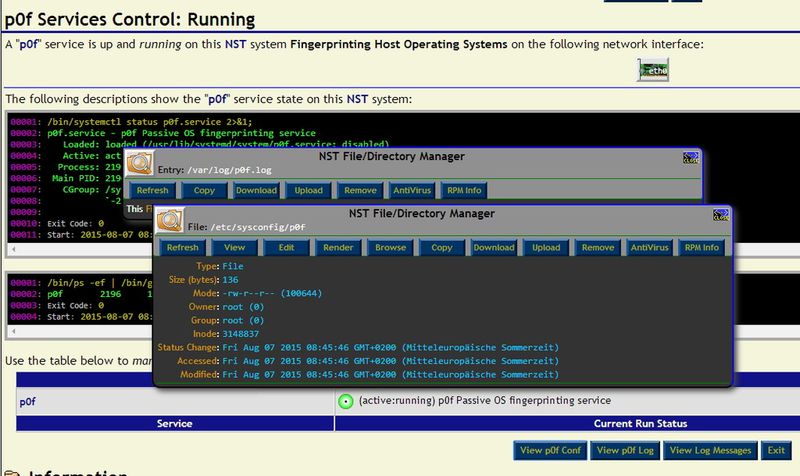This screenshot has height=476, width=800.
Task: Click the systemctl status p0f.service command line
Action: [149, 122]
